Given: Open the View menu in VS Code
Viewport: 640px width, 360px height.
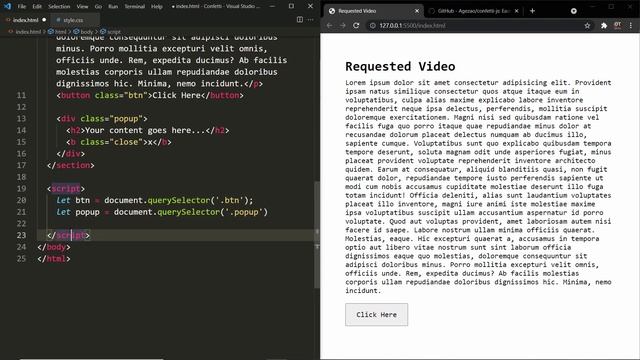Looking at the screenshot, I should (82, 7).
